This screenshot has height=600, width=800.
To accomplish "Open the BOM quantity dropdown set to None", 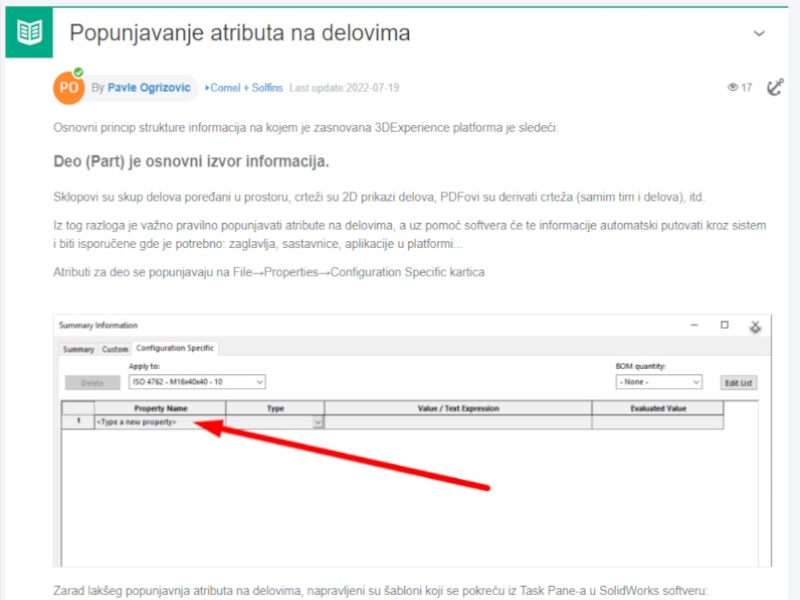I will point(657,382).
